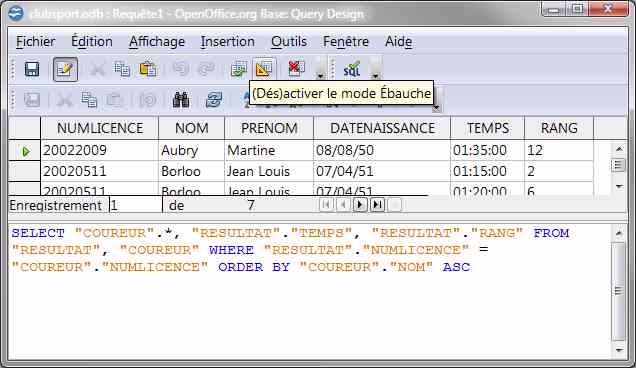Open the Aide menu

pyautogui.click(x=399, y=41)
